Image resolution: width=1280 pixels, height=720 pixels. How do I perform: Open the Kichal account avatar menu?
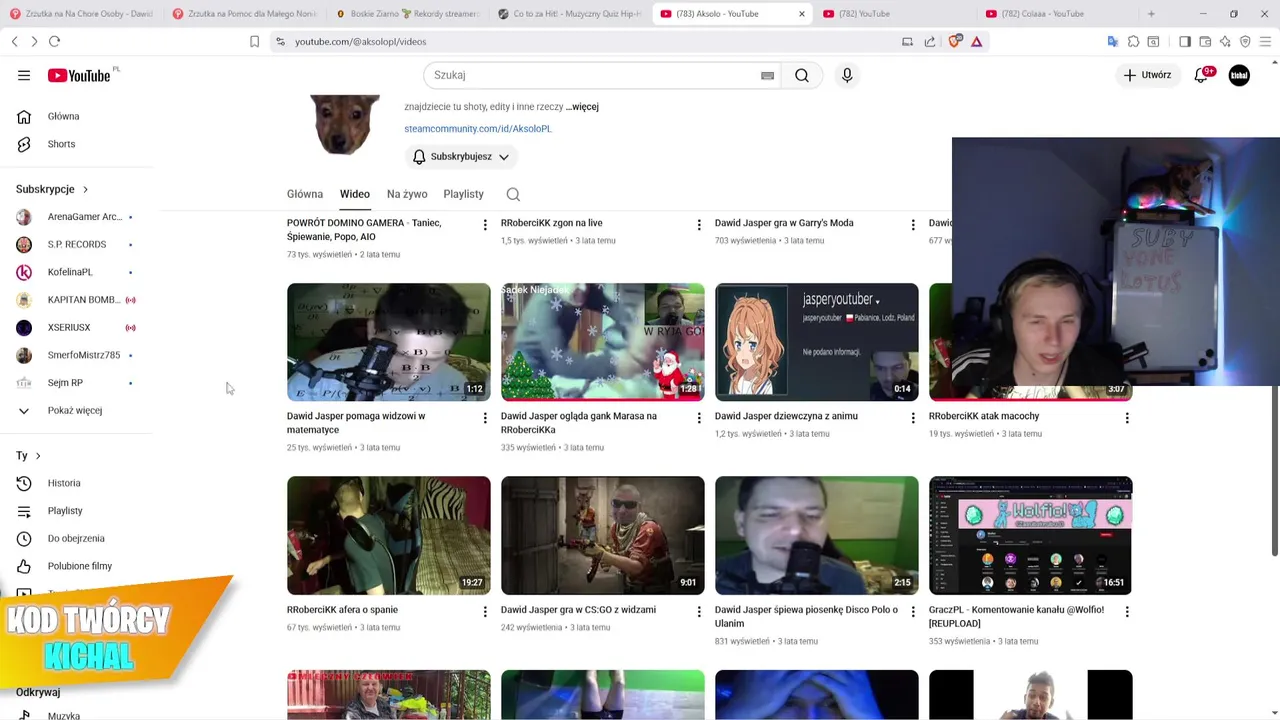pyautogui.click(x=1239, y=75)
